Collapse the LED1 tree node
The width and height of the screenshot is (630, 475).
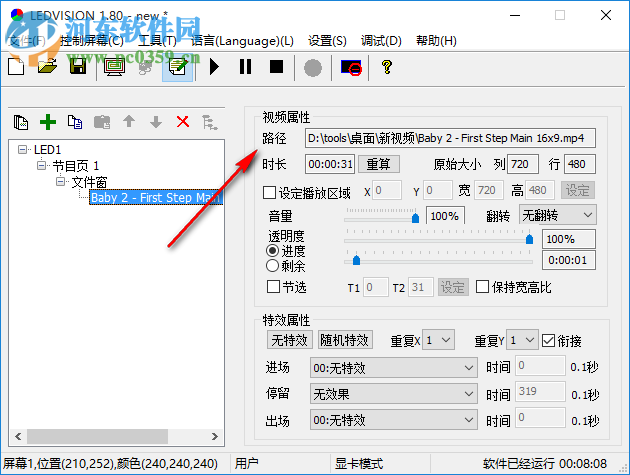[22, 149]
